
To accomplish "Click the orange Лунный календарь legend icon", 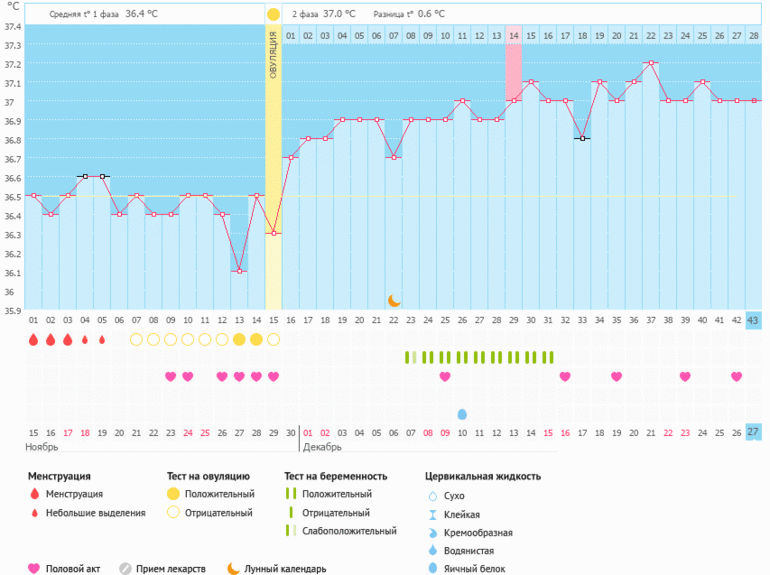I will (233, 568).
